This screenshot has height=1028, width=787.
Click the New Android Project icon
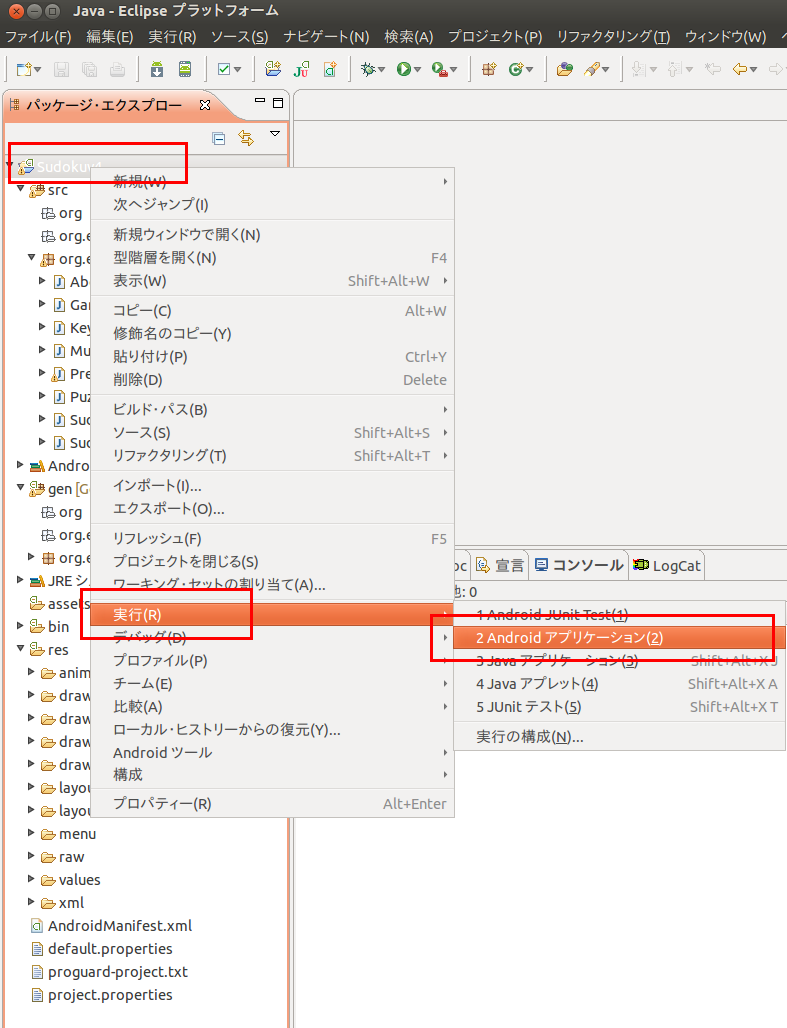point(273,69)
